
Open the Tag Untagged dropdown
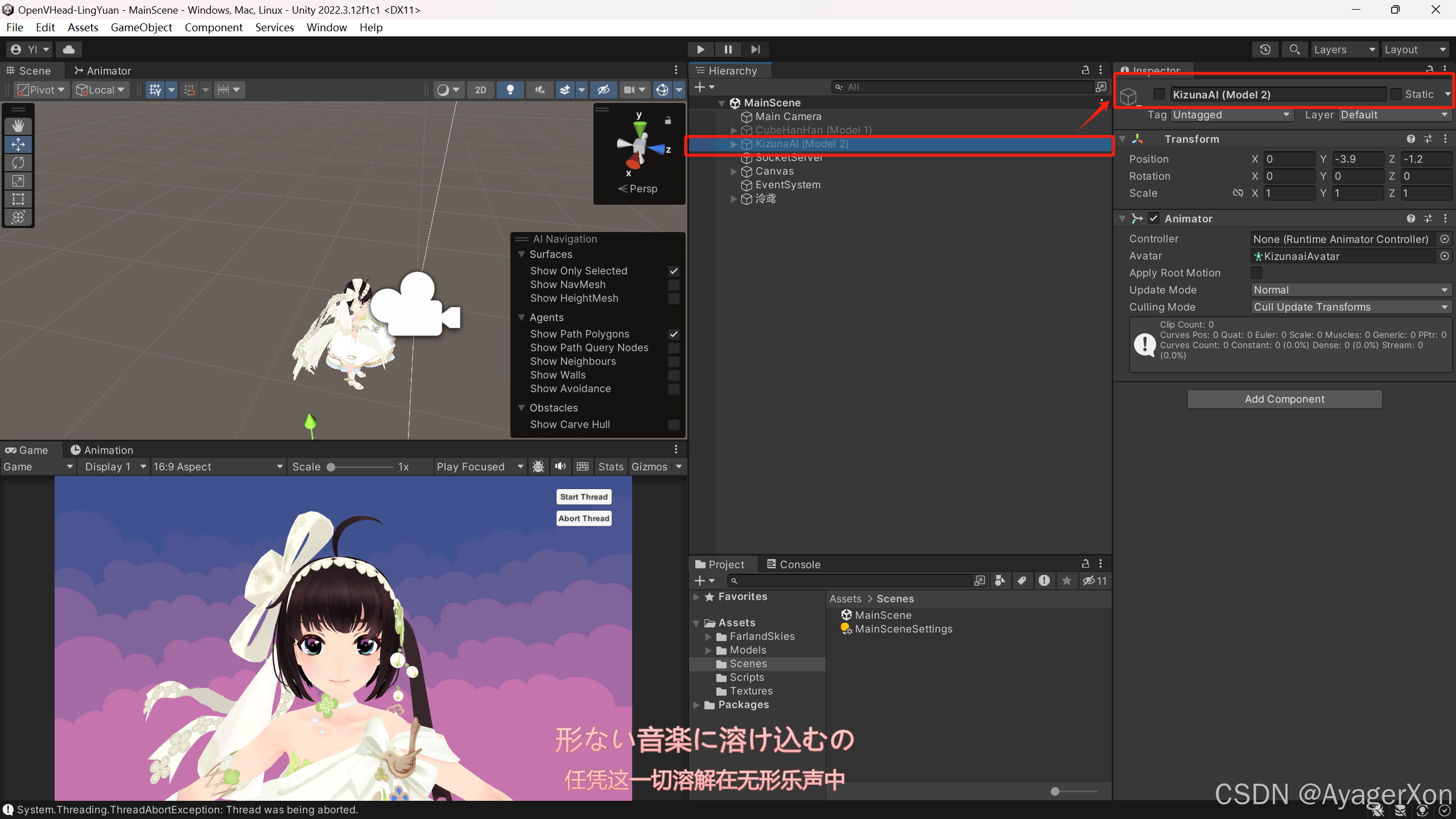pyautogui.click(x=1232, y=115)
